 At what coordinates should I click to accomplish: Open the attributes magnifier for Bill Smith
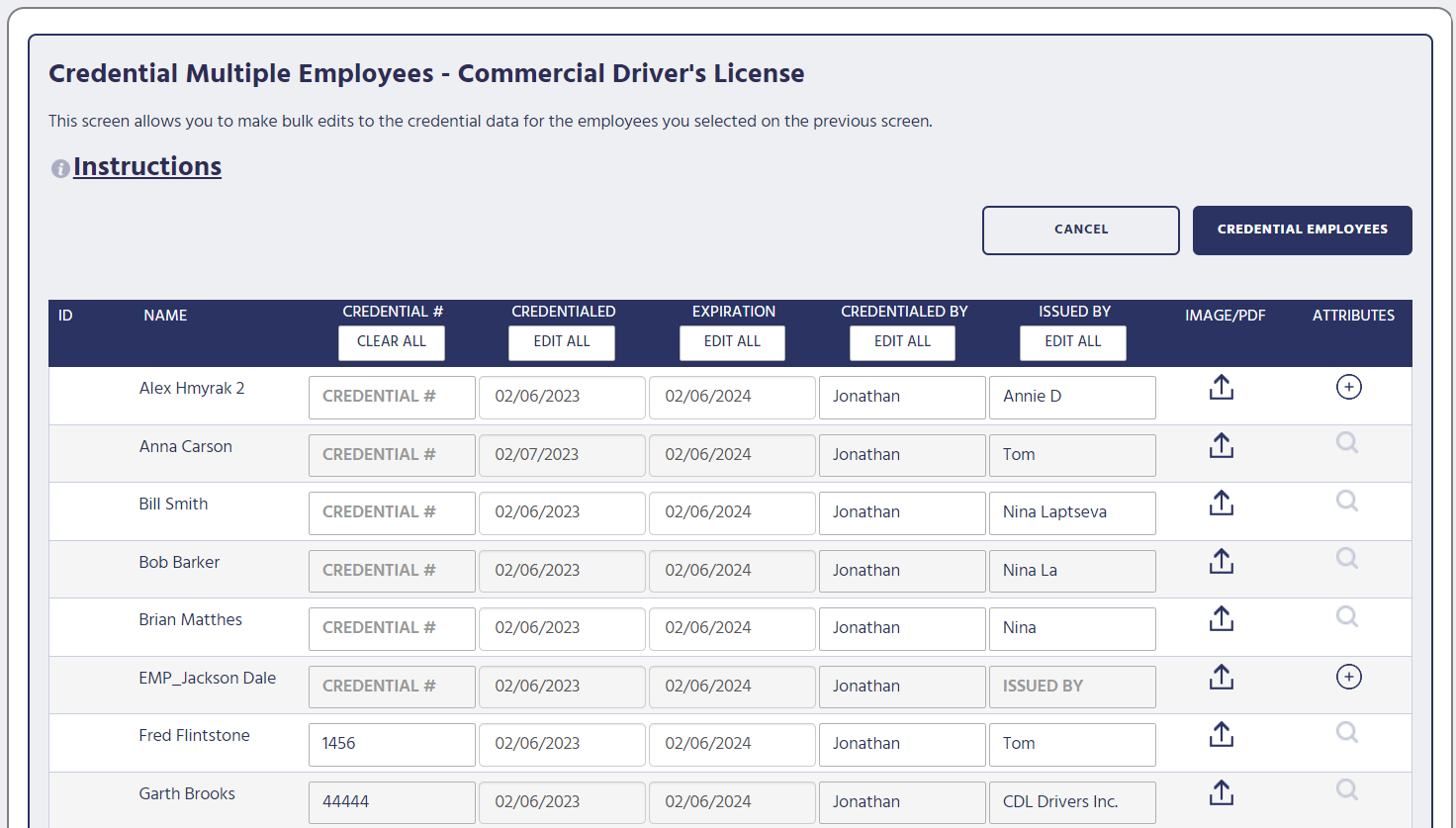[x=1346, y=501]
